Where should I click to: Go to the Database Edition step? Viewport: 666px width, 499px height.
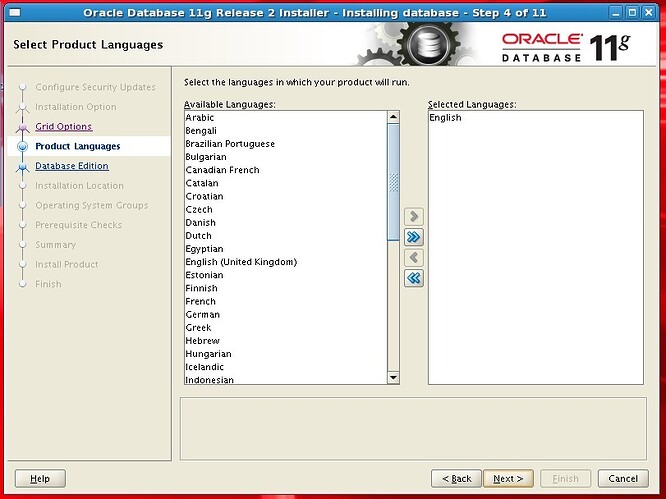[72, 166]
